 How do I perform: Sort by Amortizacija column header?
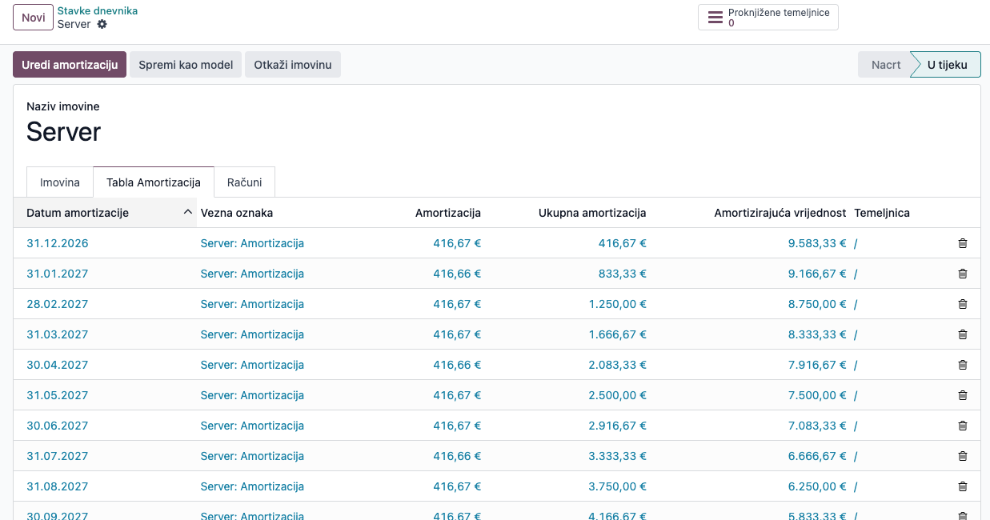click(x=448, y=213)
